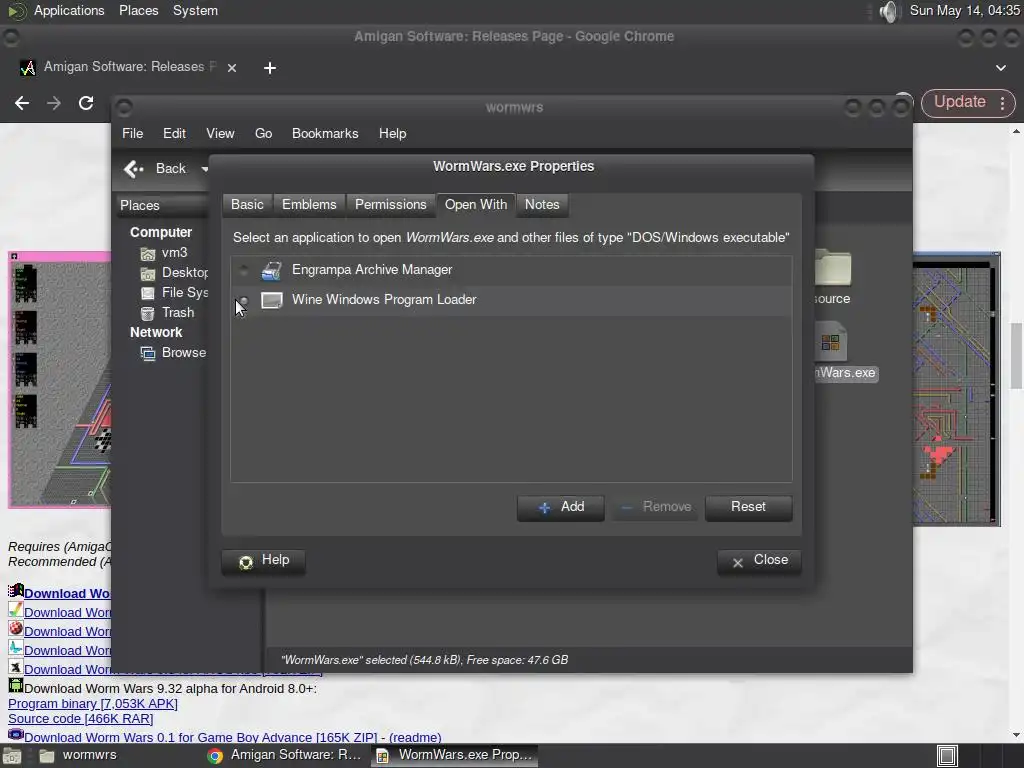Click the Windows flag icon by first Download link
The width and height of the screenshot is (1024, 768).
16,591
